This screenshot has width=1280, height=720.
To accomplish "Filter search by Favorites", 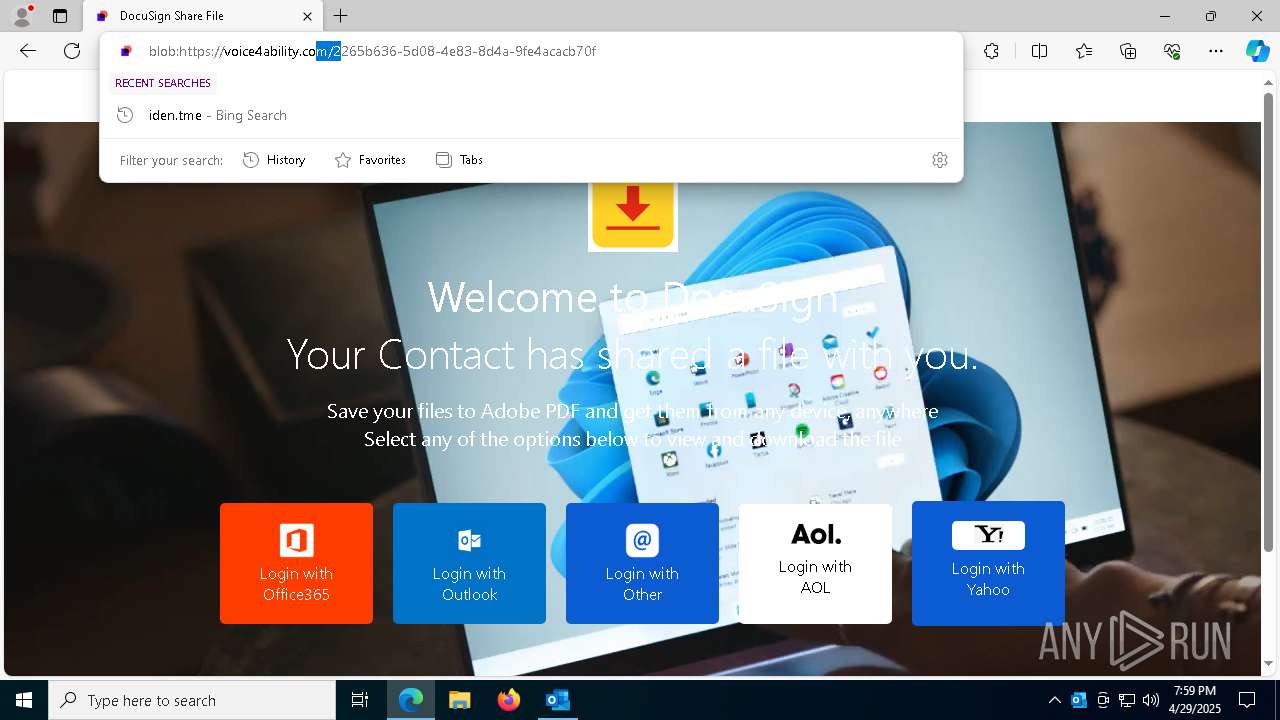I will [370, 160].
